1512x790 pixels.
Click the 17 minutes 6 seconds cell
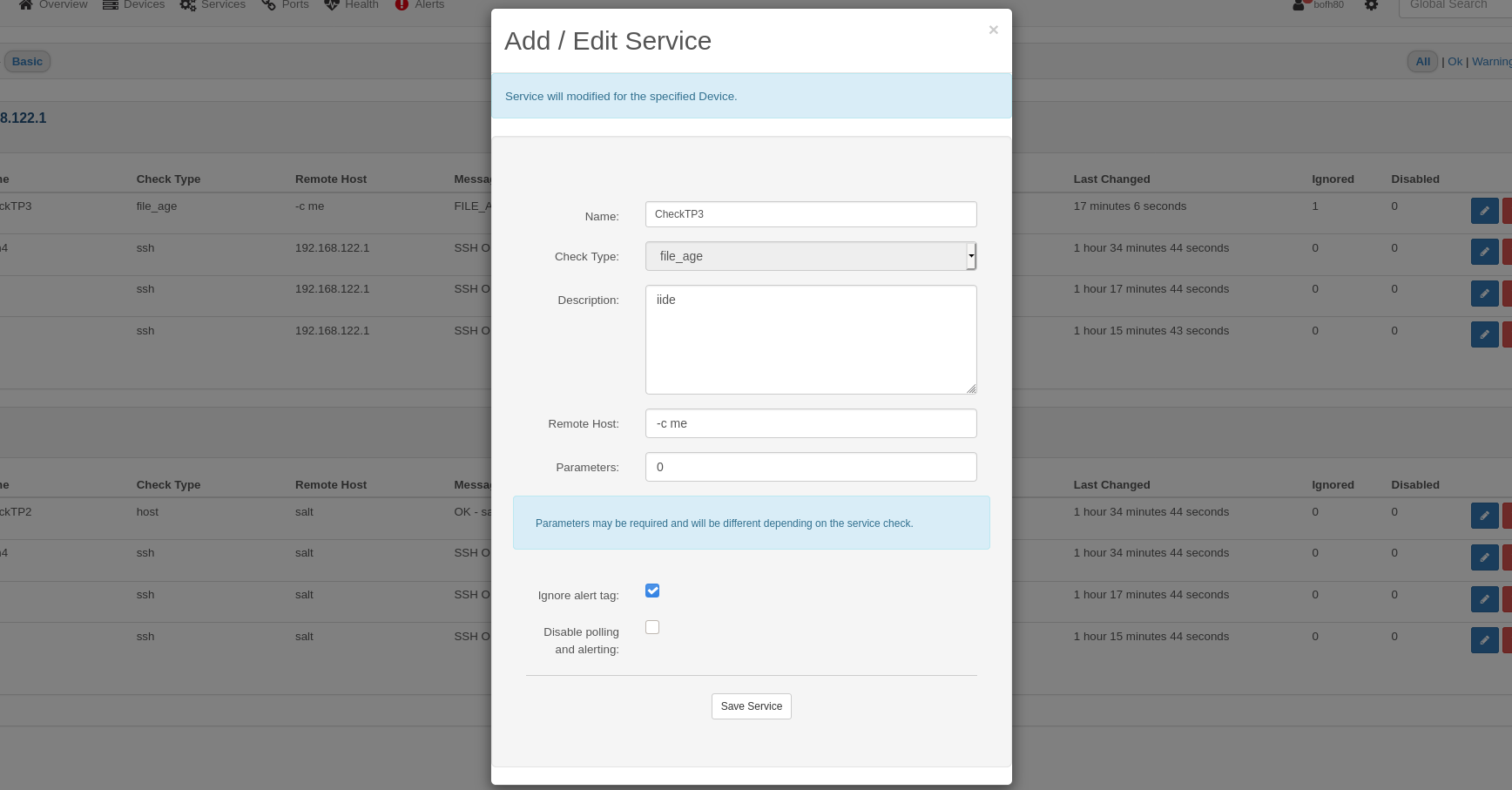tap(1130, 206)
